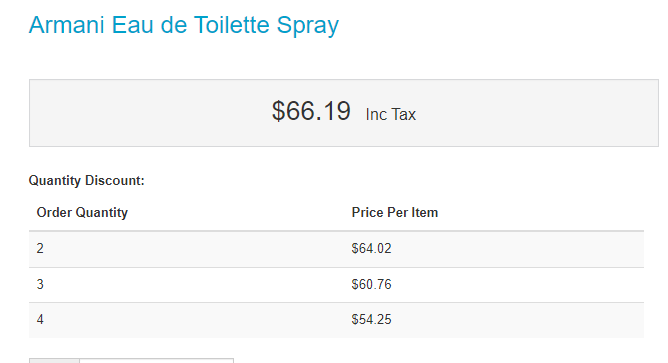The image size is (668, 363).
Task: Open the Armani Eau de Toilette Spray link
Action: pos(184,25)
